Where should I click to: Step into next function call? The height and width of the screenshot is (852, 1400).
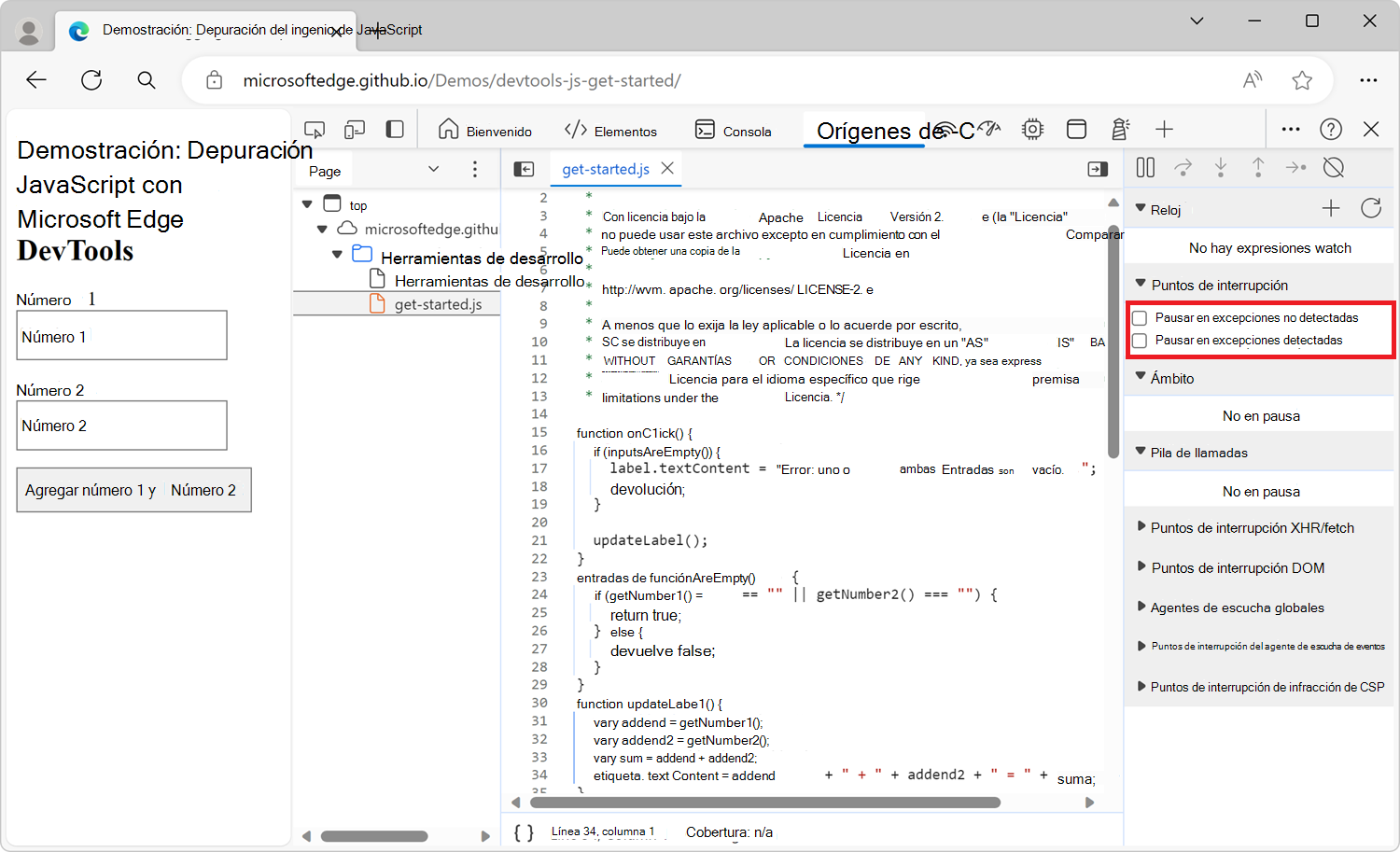coord(1221,167)
